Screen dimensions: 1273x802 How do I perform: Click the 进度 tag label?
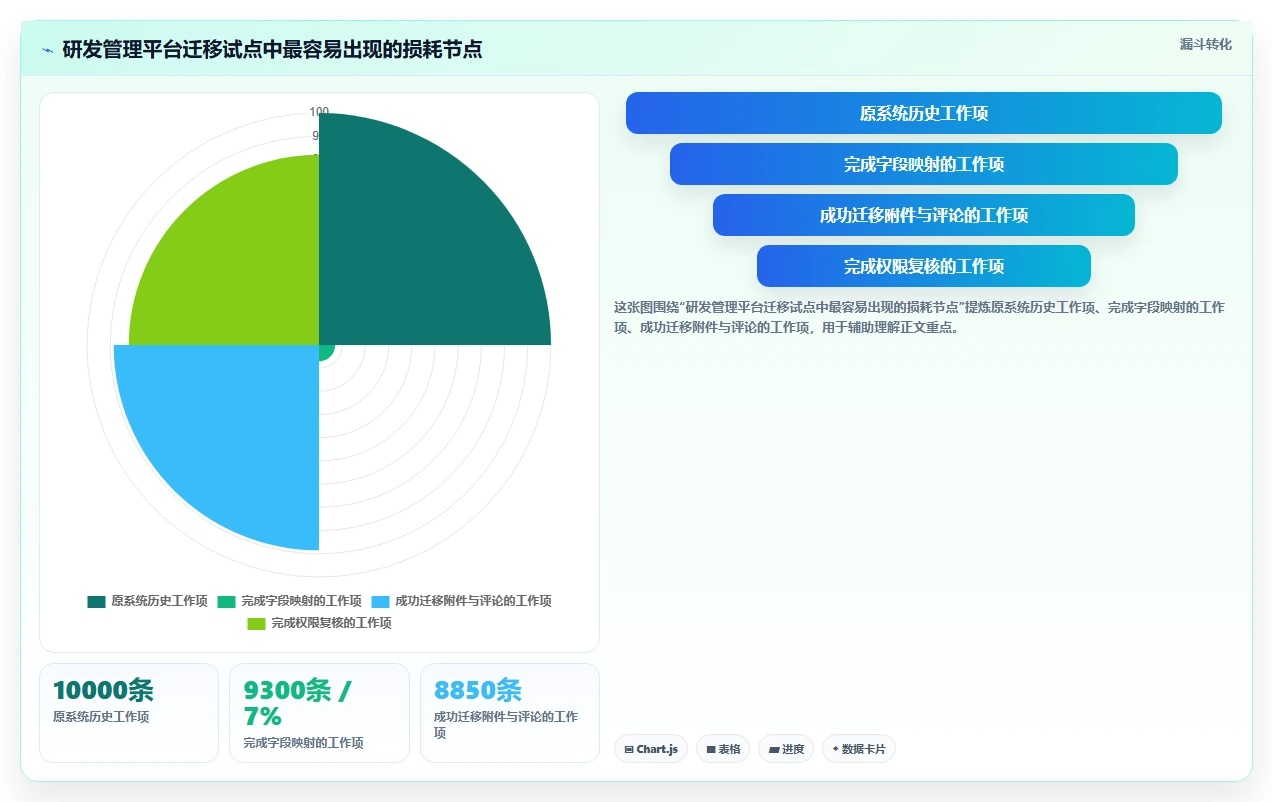coord(793,749)
